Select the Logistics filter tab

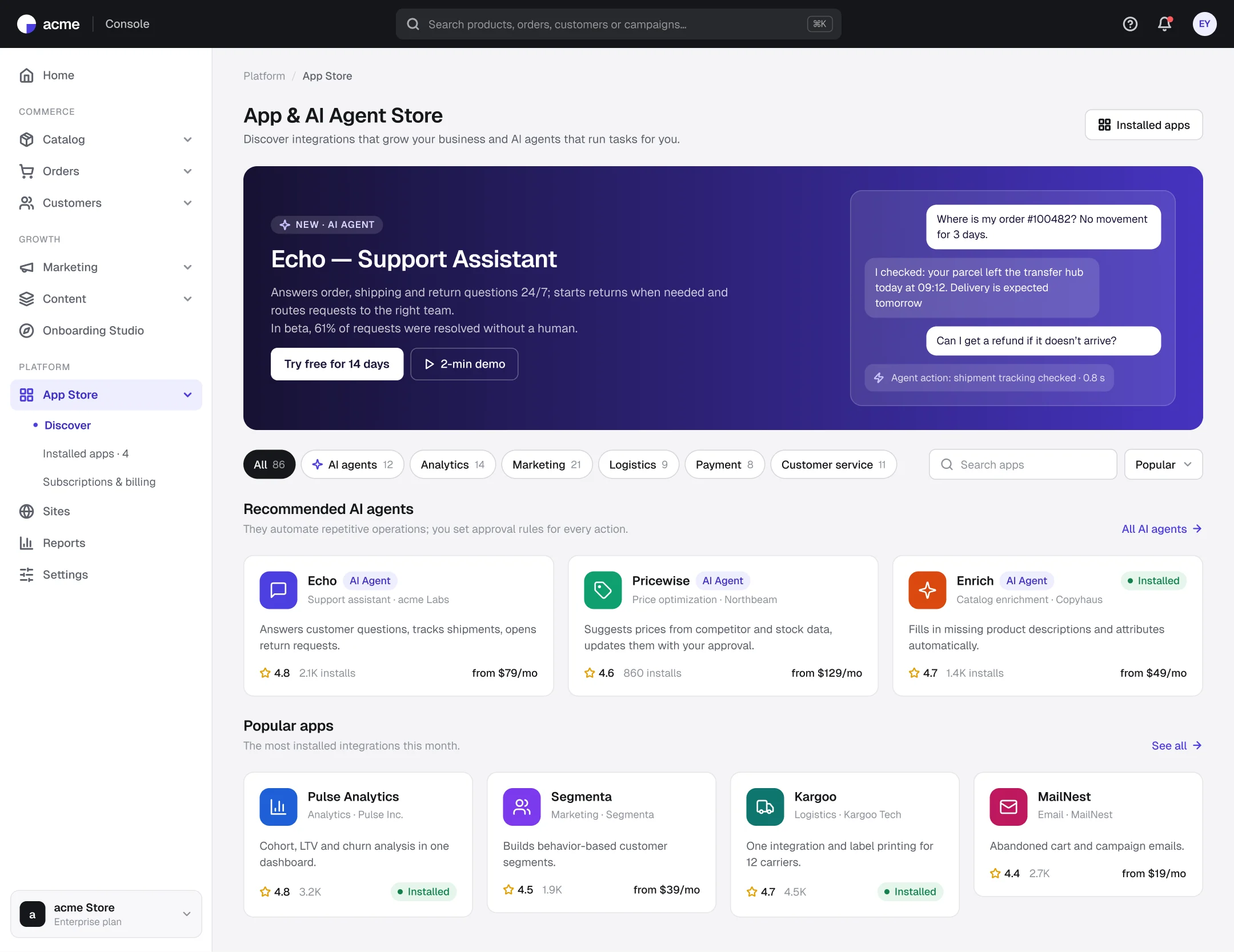click(x=638, y=464)
